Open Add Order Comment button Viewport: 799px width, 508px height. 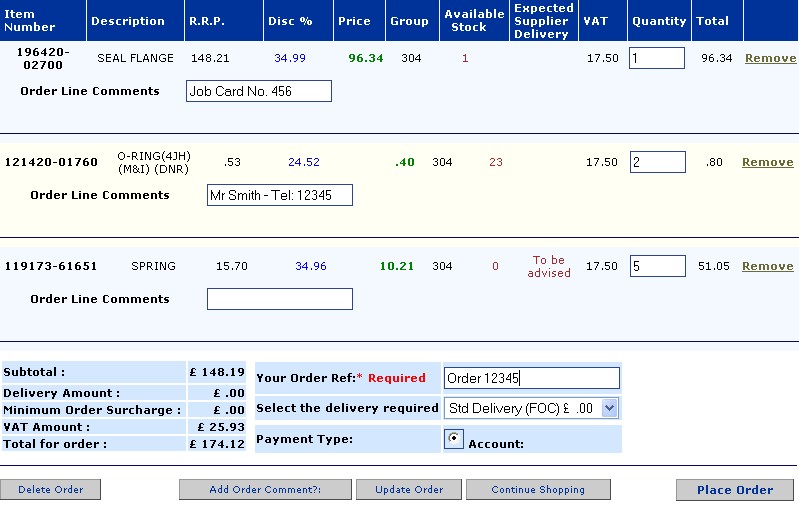pos(265,490)
